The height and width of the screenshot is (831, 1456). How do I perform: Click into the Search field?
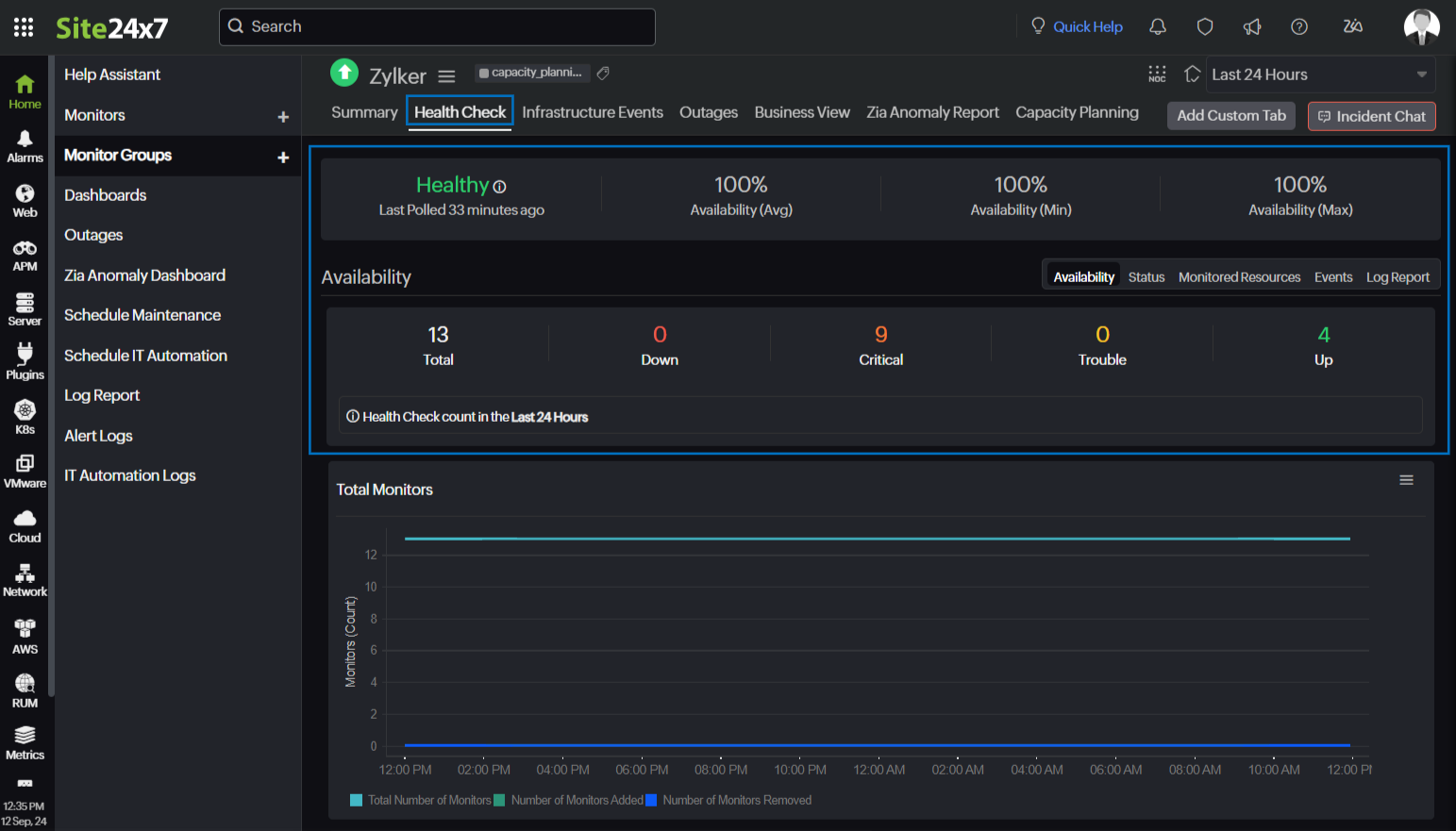pyautogui.click(x=437, y=26)
